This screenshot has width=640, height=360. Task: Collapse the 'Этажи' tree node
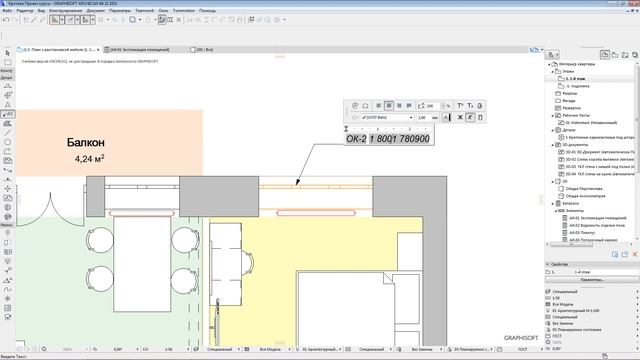553,71
